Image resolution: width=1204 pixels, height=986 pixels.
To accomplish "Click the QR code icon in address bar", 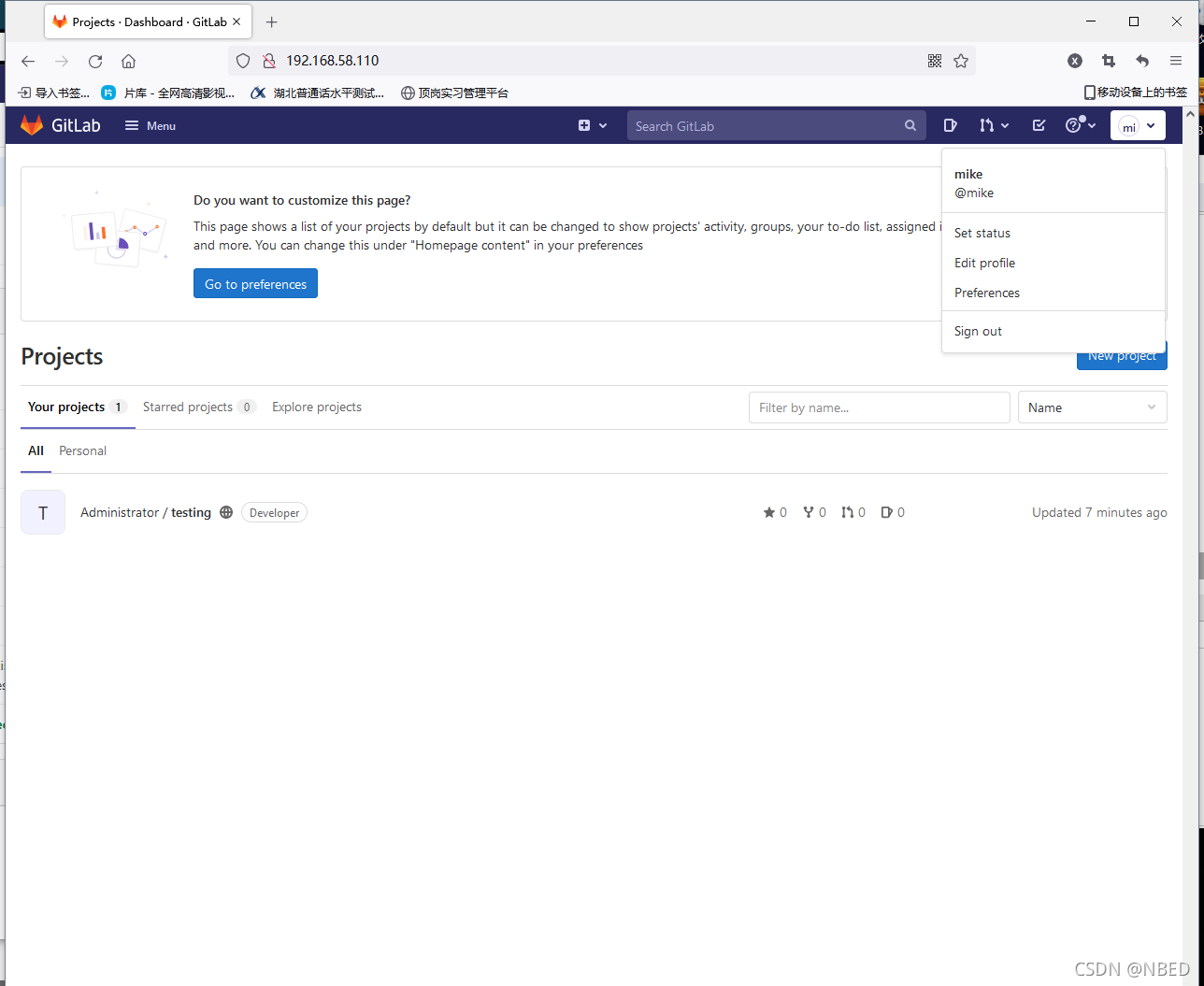I will coord(935,61).
